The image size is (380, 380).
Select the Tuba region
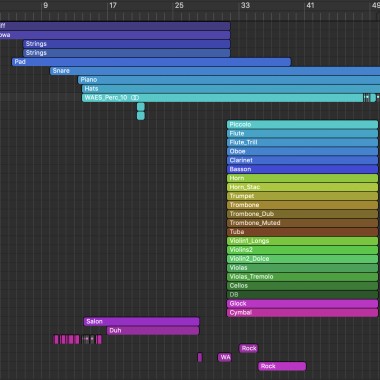302,232
